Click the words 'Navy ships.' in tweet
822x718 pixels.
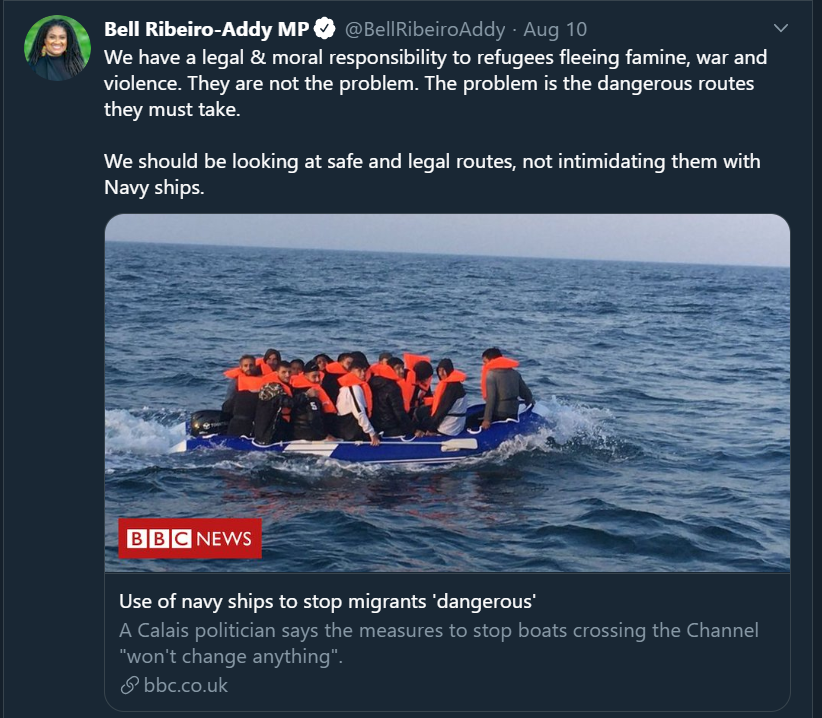coord(154,187)
